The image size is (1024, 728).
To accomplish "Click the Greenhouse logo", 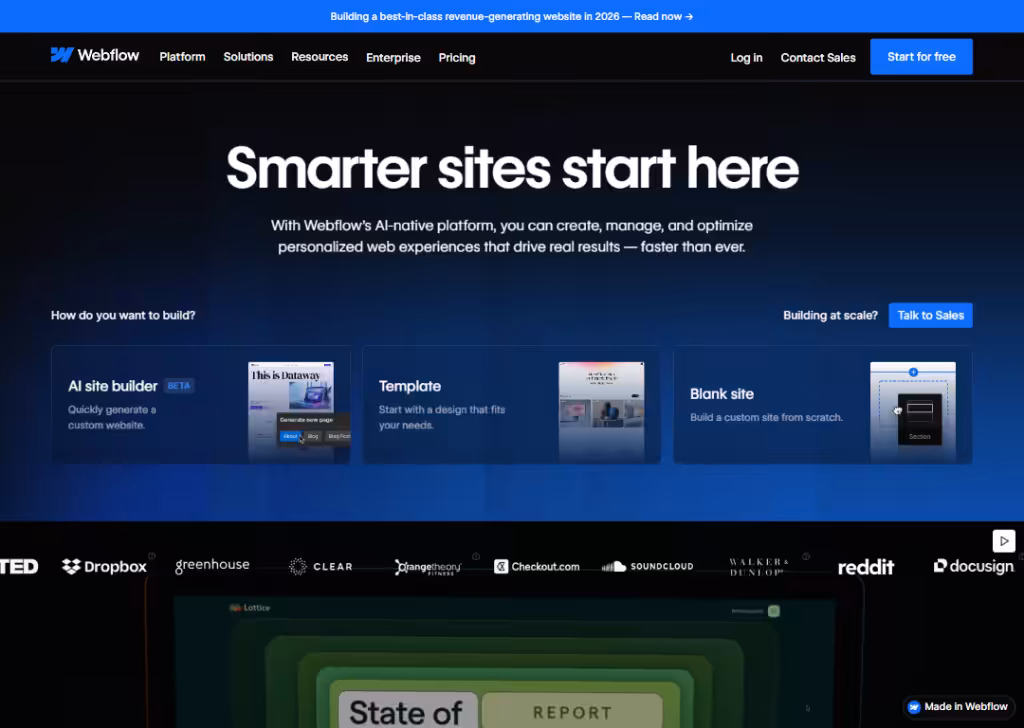I will click(212, 564).
